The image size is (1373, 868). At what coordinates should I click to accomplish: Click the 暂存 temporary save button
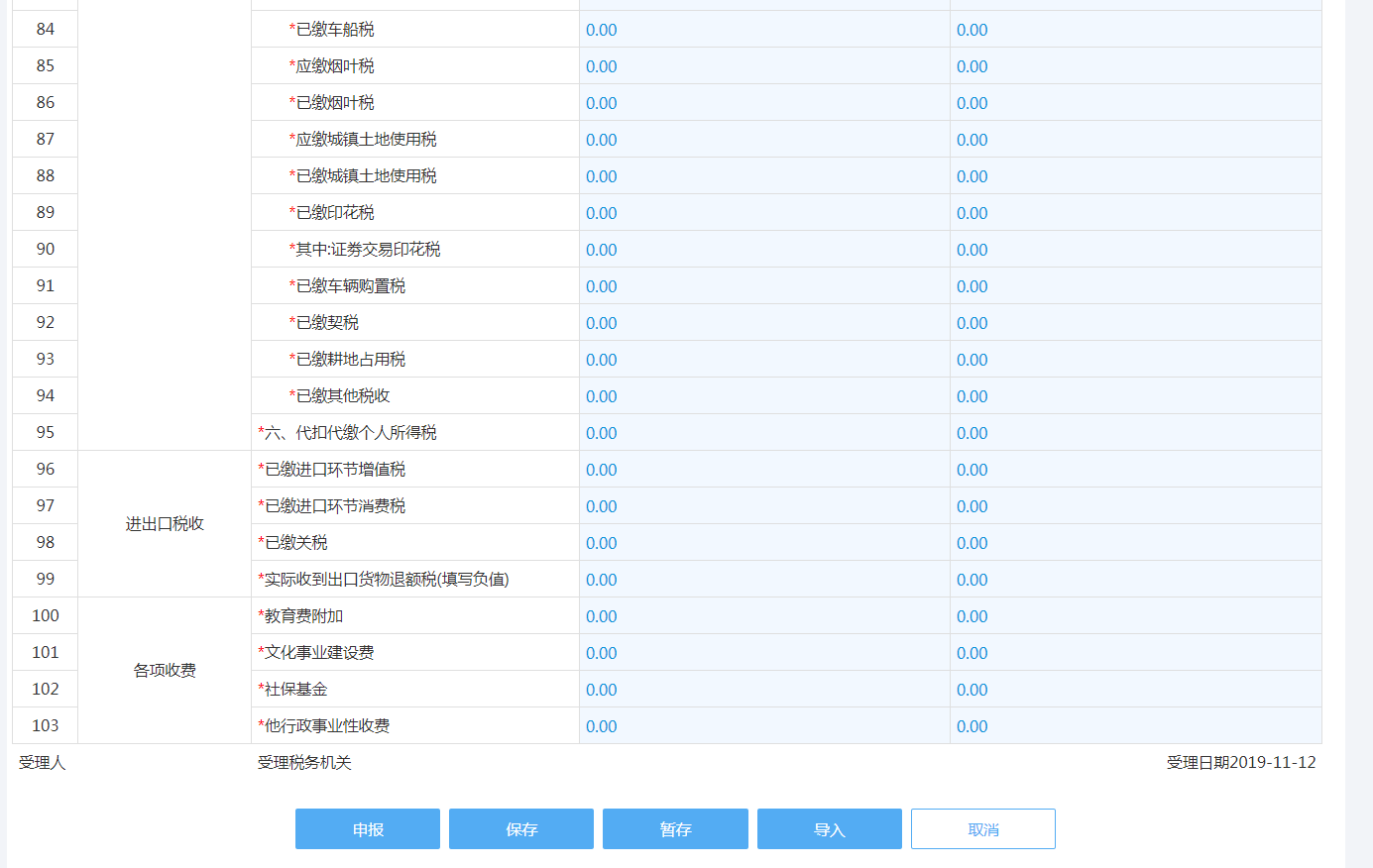pyautogui.click(x=675, y=829)
